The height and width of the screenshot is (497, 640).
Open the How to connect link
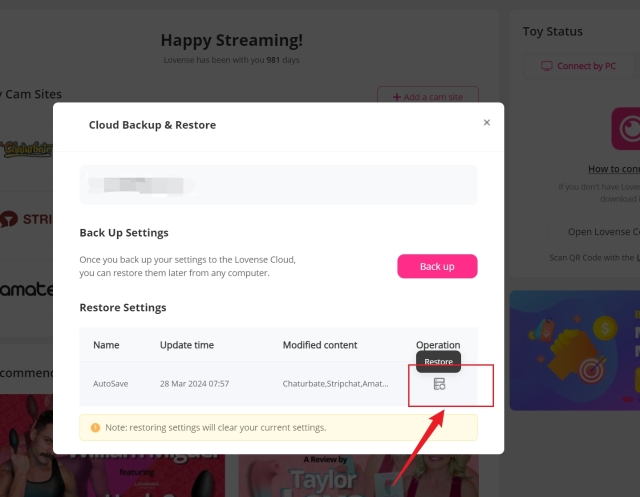tap(612, 169)
